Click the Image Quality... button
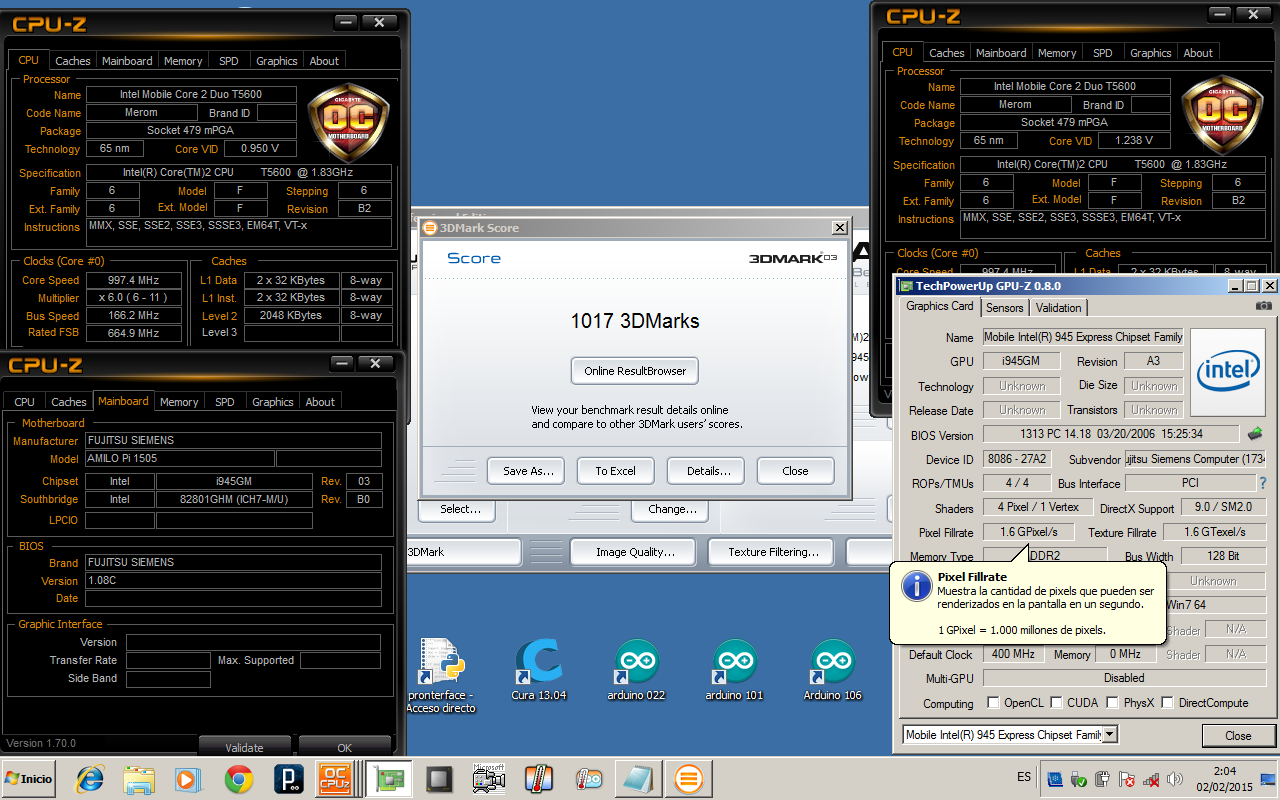 click(635, 552)
